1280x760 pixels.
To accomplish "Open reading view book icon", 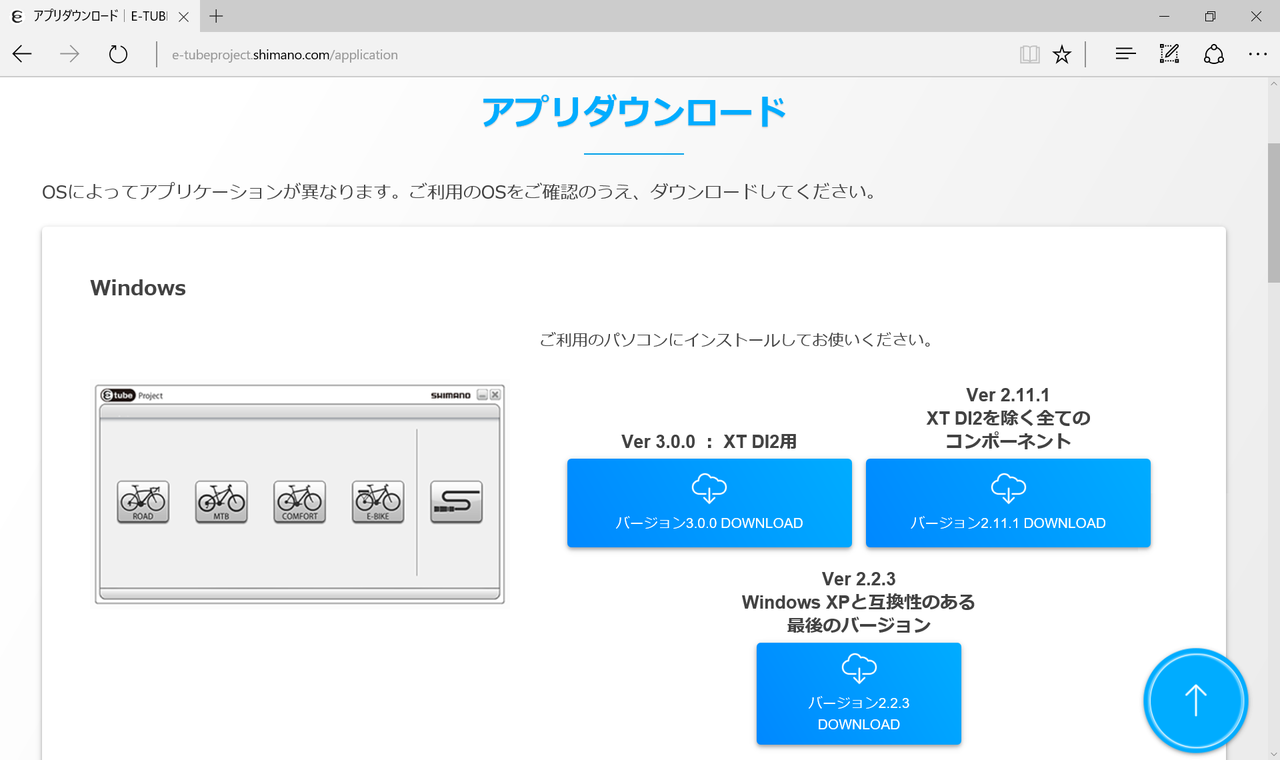I will 1029,54.
